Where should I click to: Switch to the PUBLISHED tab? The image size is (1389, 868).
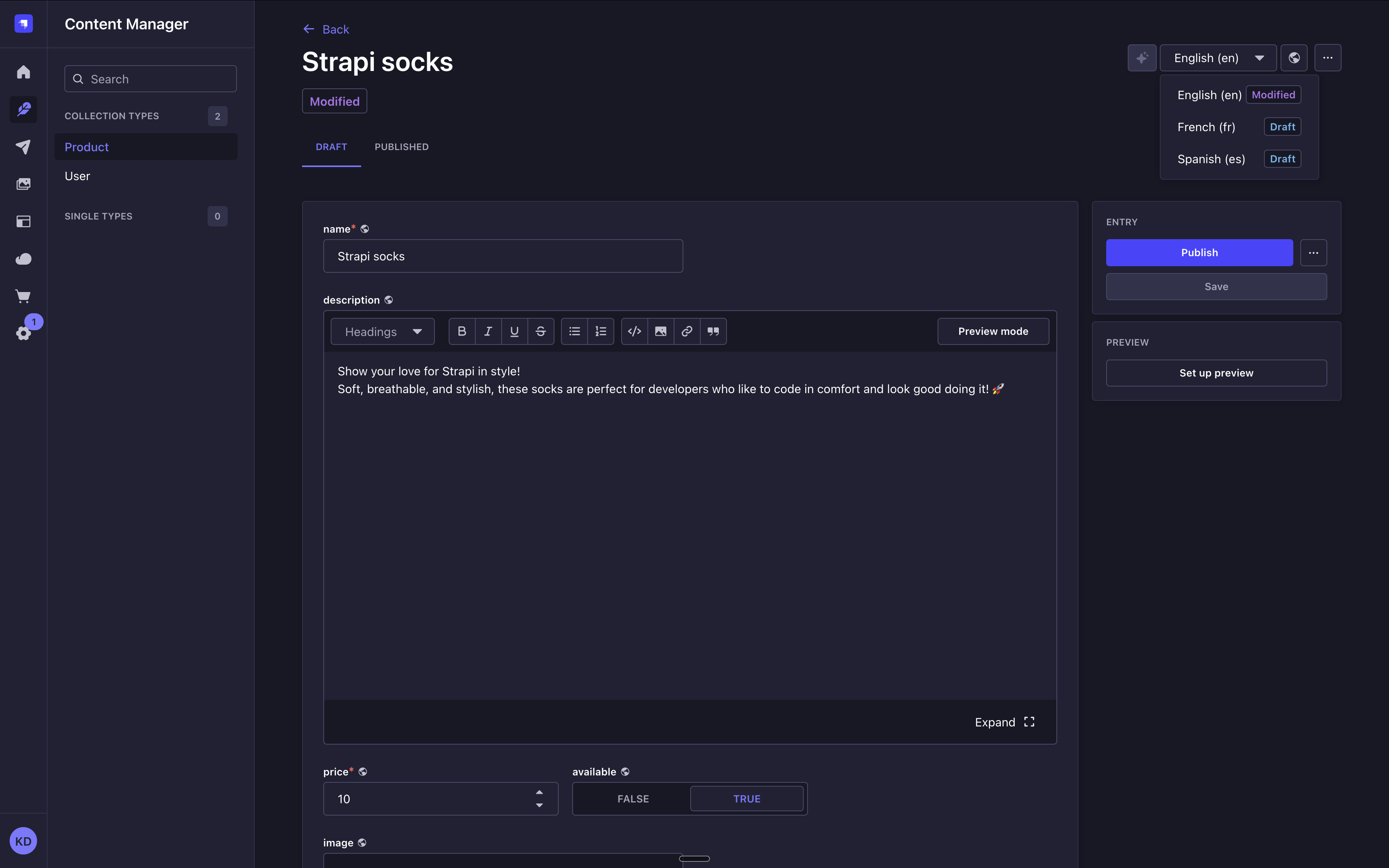click(x=401, y=147)
